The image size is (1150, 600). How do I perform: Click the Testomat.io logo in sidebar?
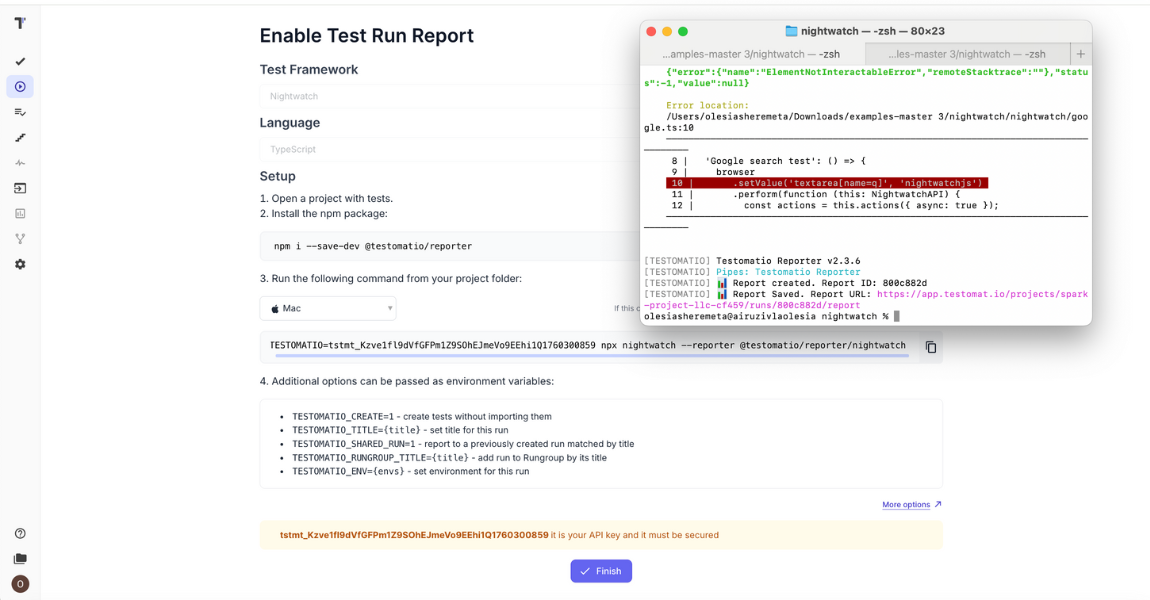[19, 23]
